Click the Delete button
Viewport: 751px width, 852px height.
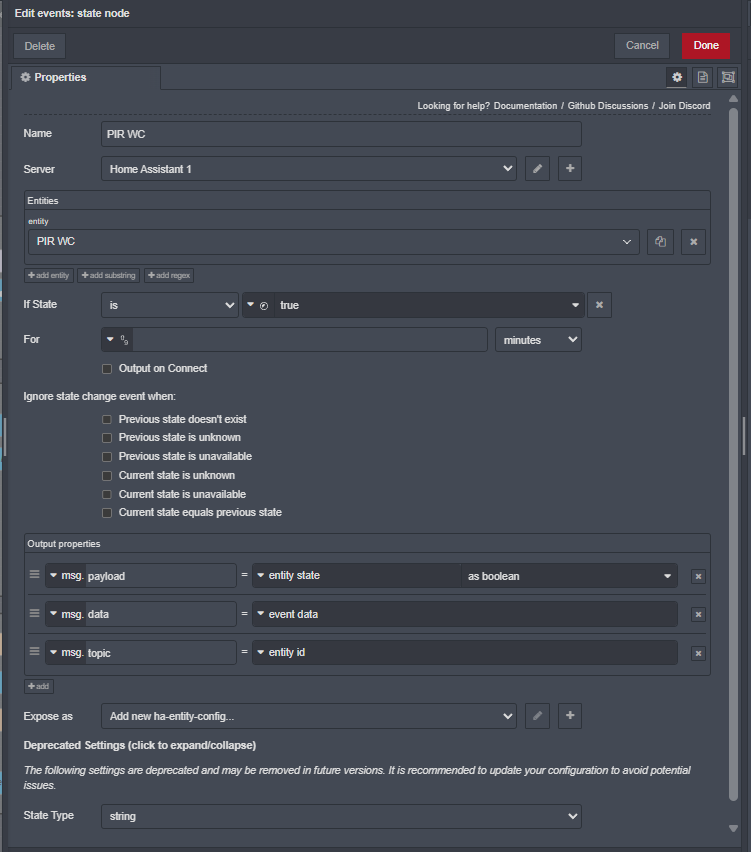pyautogui.click(x=40, y=46)
